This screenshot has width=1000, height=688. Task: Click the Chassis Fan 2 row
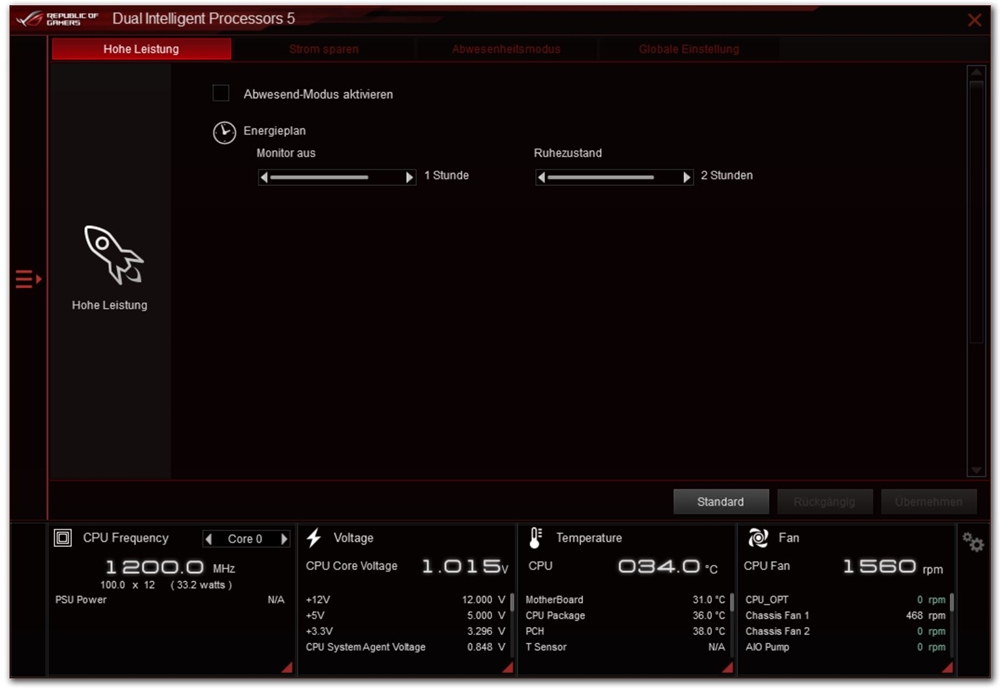(x=846, y=631)
